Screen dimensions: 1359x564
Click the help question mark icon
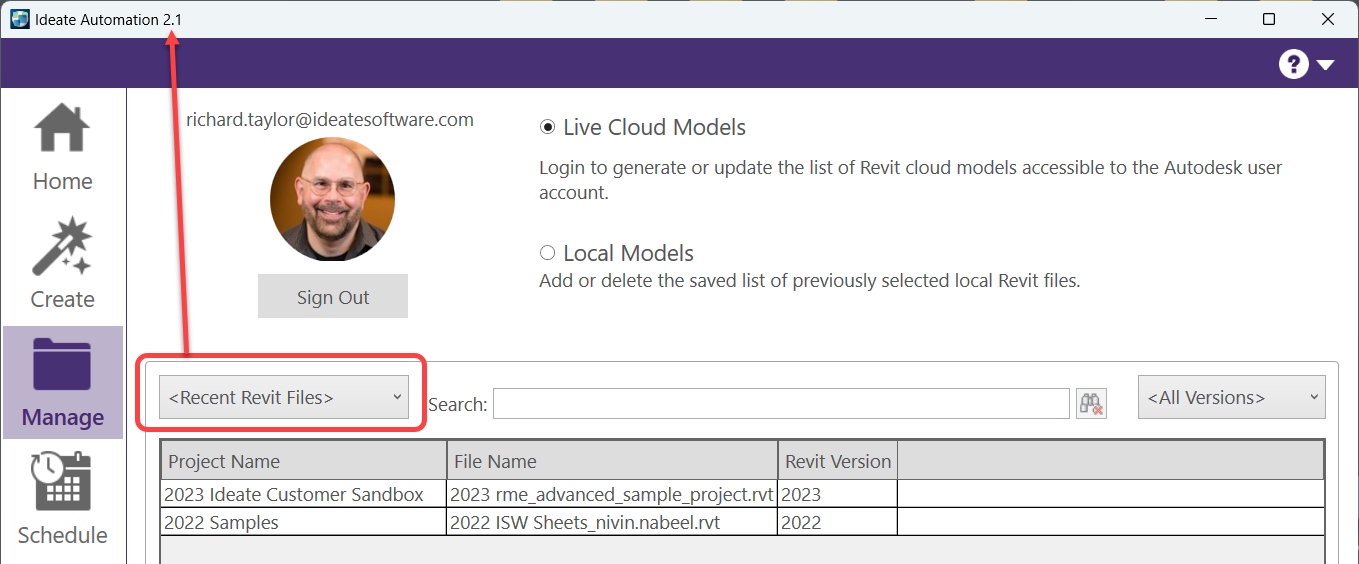[x=1293, y=64]
